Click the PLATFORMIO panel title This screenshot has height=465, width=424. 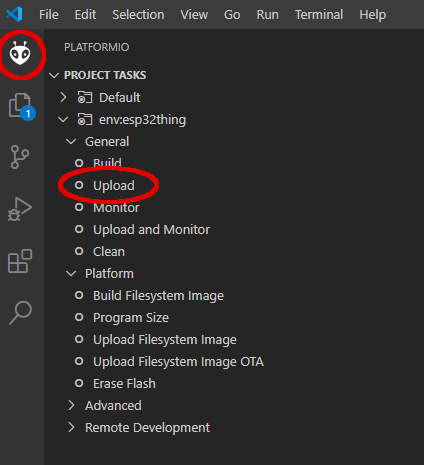tap(97, 47)
